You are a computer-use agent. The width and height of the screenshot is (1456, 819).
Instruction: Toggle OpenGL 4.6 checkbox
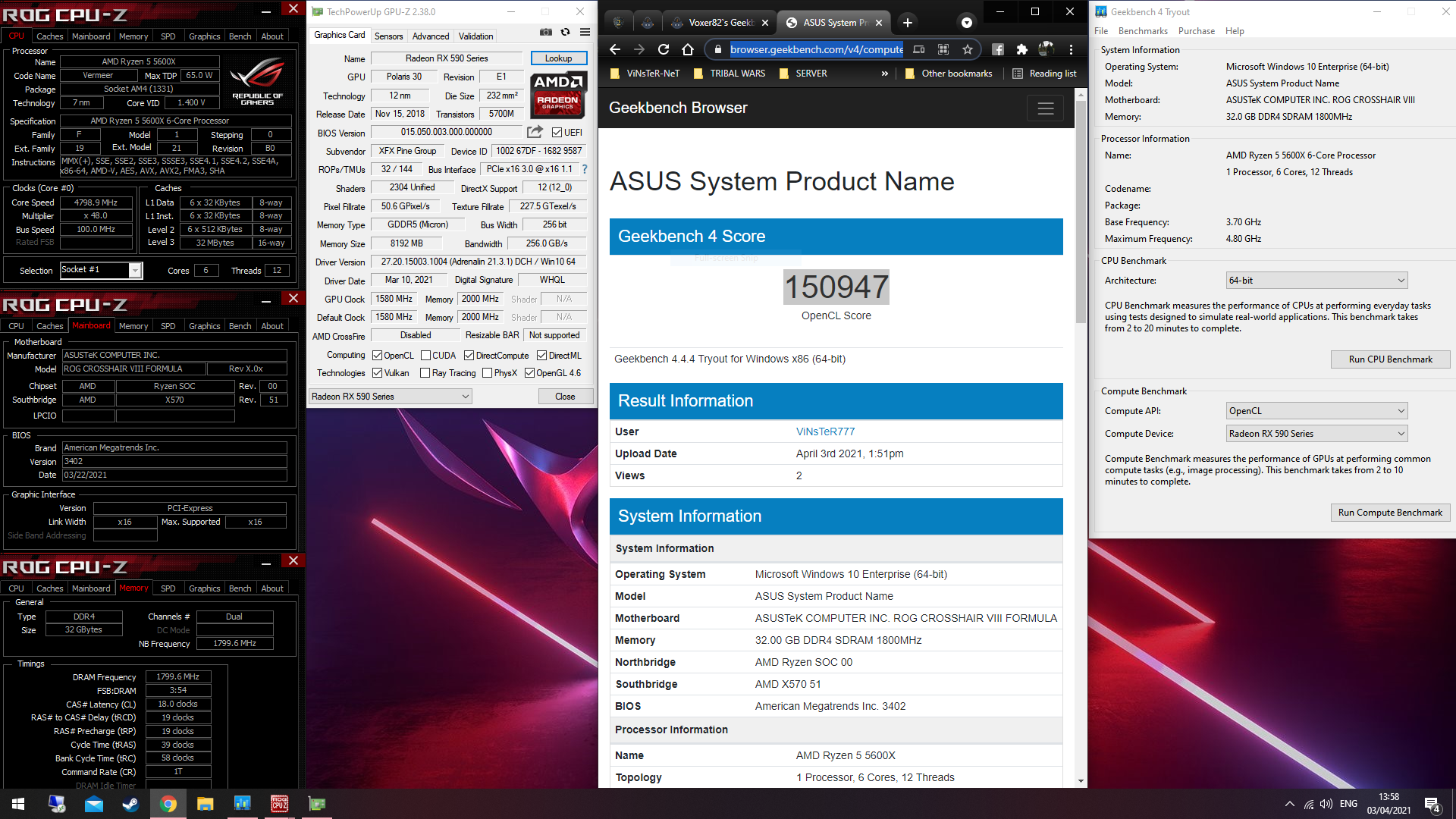(529, 373)
